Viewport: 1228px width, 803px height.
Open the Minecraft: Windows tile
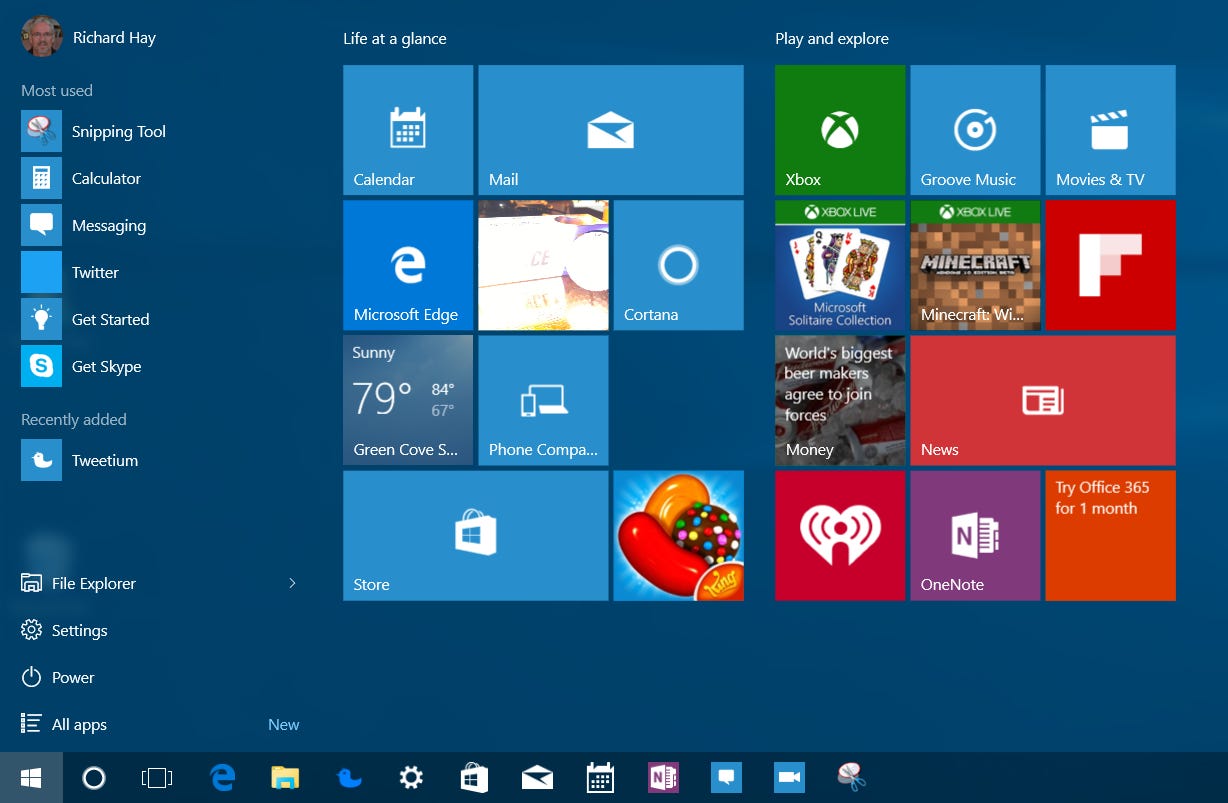[x=975, y=265]
